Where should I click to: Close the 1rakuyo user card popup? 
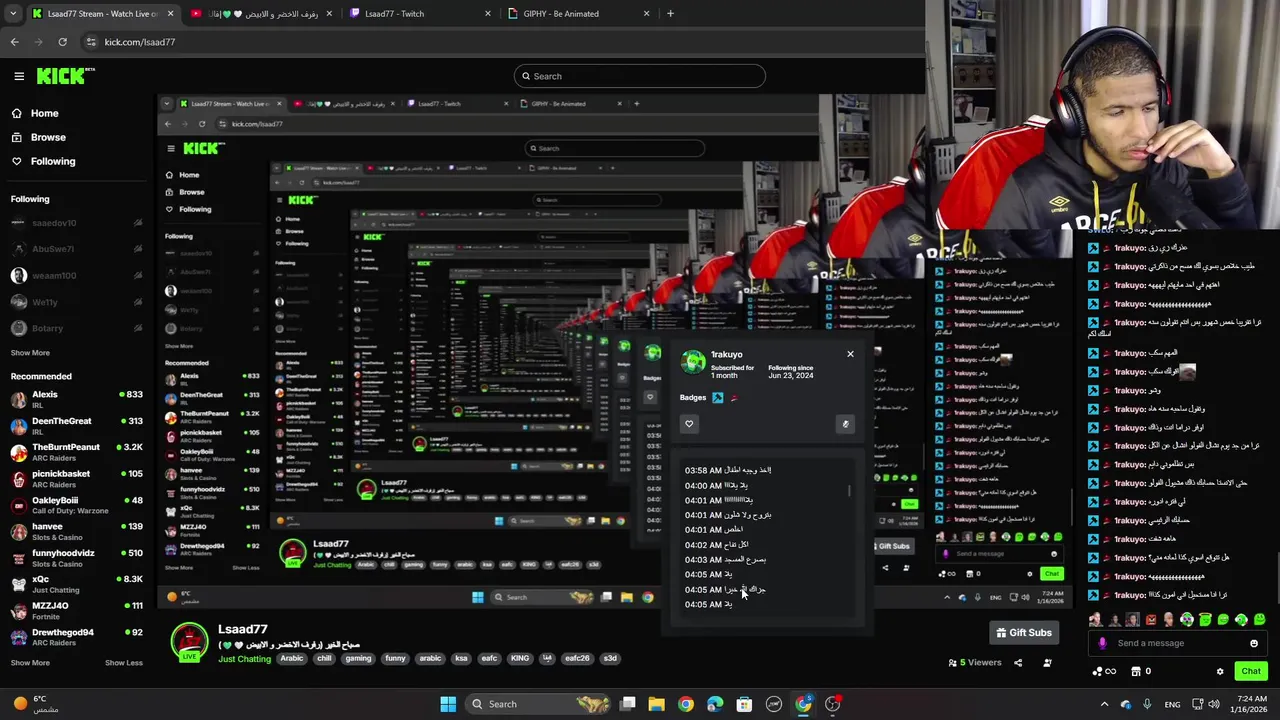850,354
